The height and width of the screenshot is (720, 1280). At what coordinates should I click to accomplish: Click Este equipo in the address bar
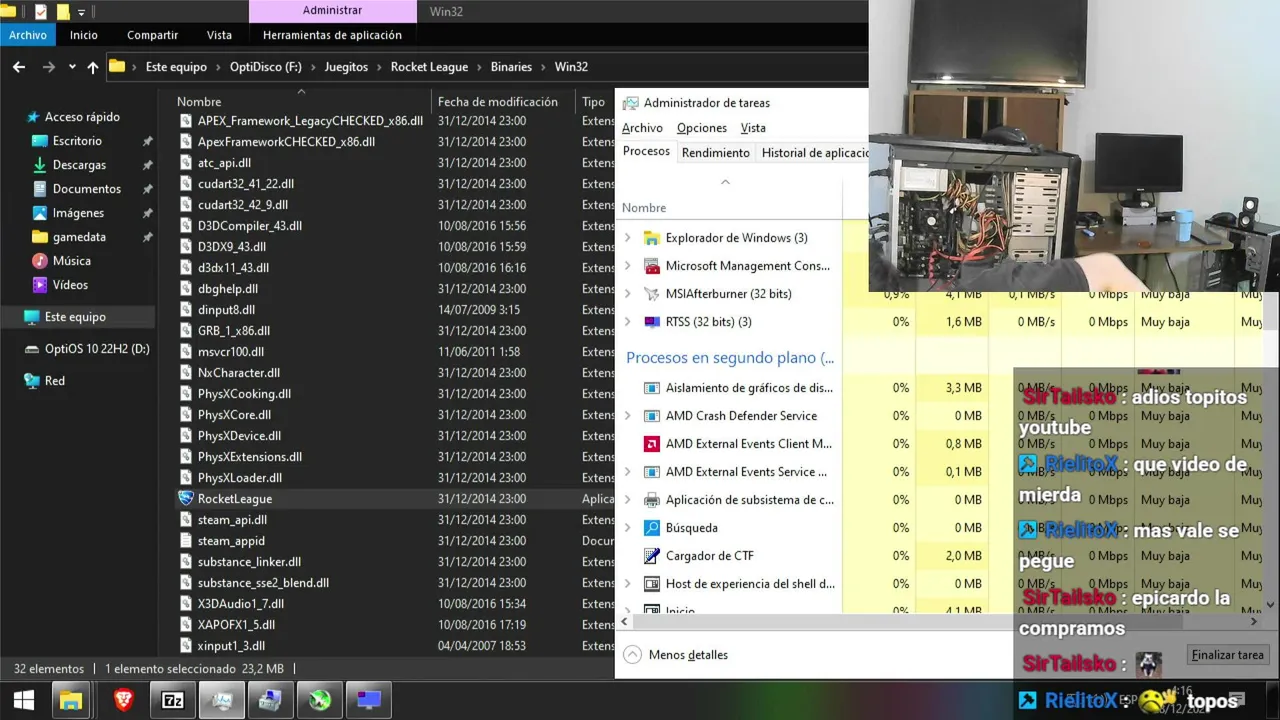(x=176, y=67)
